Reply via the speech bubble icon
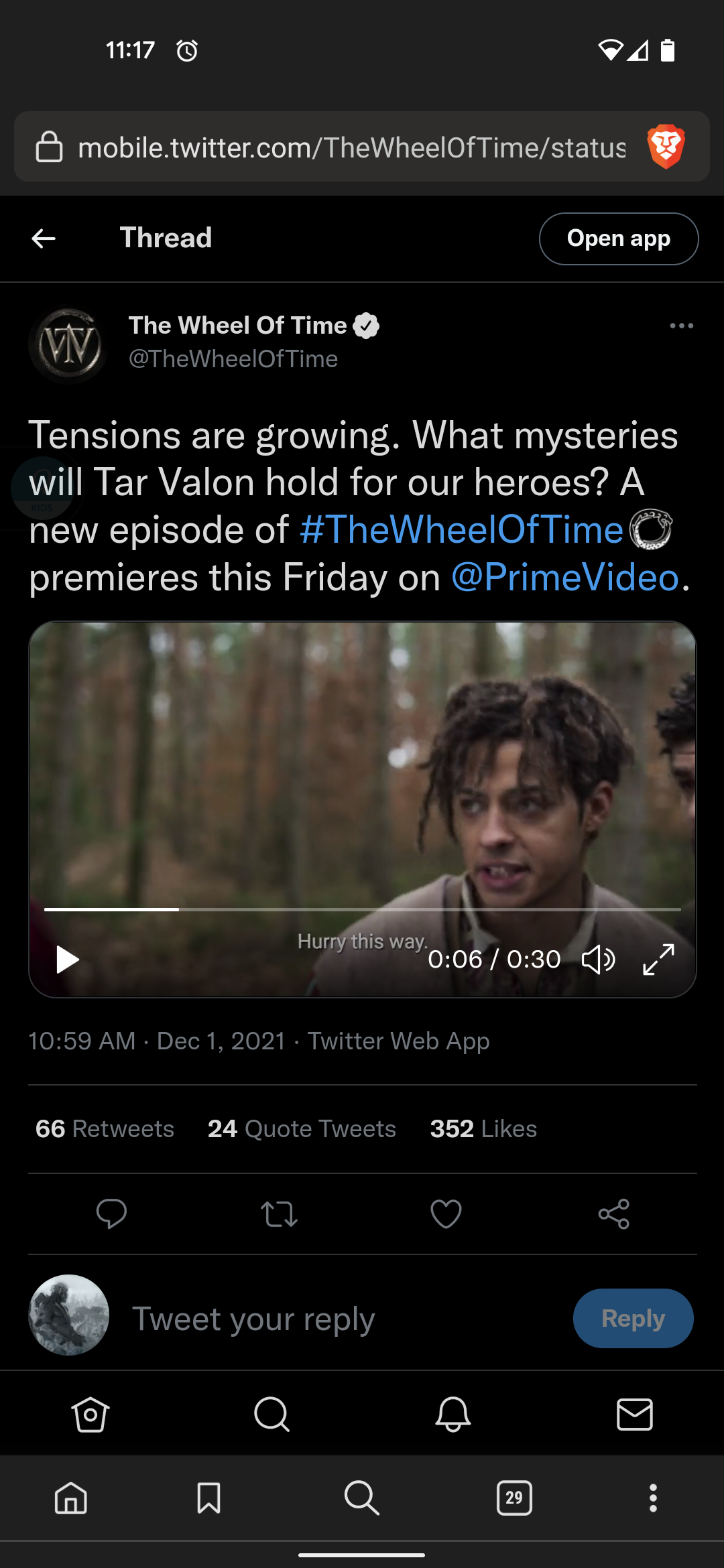Screen dimensions: 724x1568 111,1214
